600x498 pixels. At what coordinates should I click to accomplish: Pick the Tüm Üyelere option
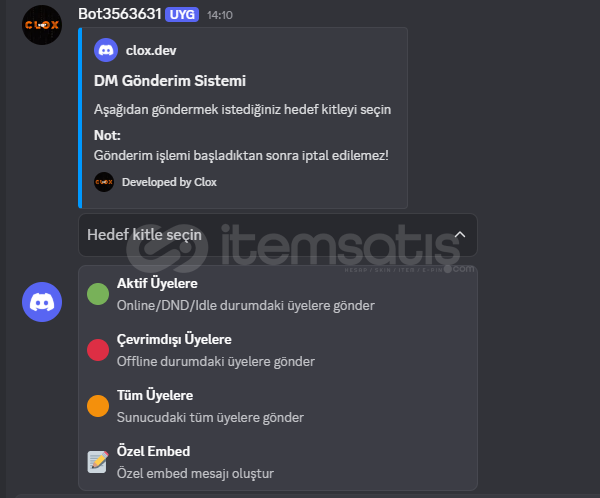point(278,406)
